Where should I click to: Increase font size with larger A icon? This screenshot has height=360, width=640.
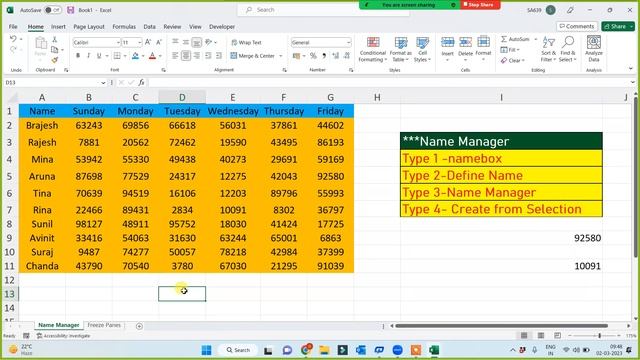[x=148, y=42]
